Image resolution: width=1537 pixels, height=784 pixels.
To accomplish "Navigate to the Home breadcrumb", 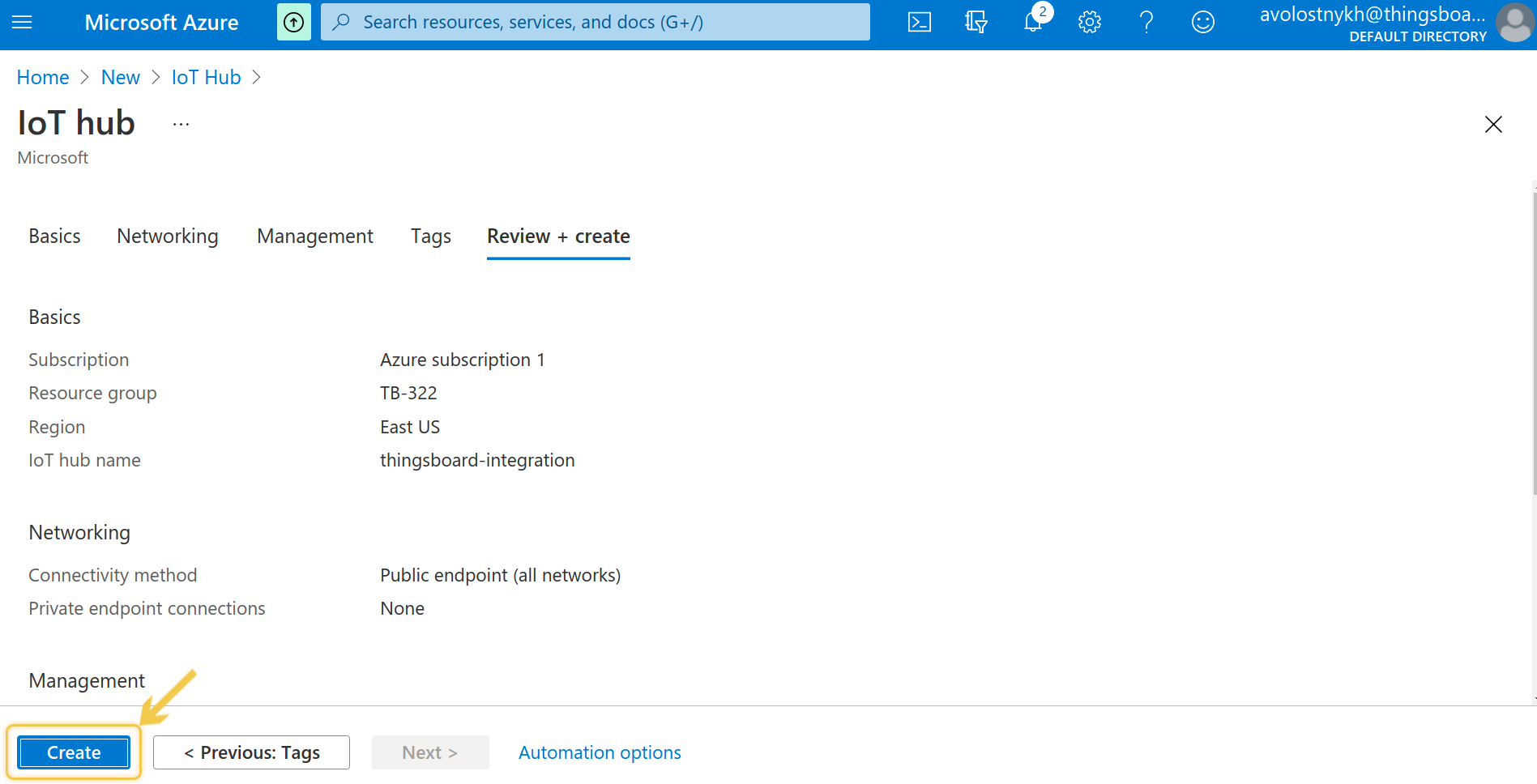I will [x=43, y=77].
